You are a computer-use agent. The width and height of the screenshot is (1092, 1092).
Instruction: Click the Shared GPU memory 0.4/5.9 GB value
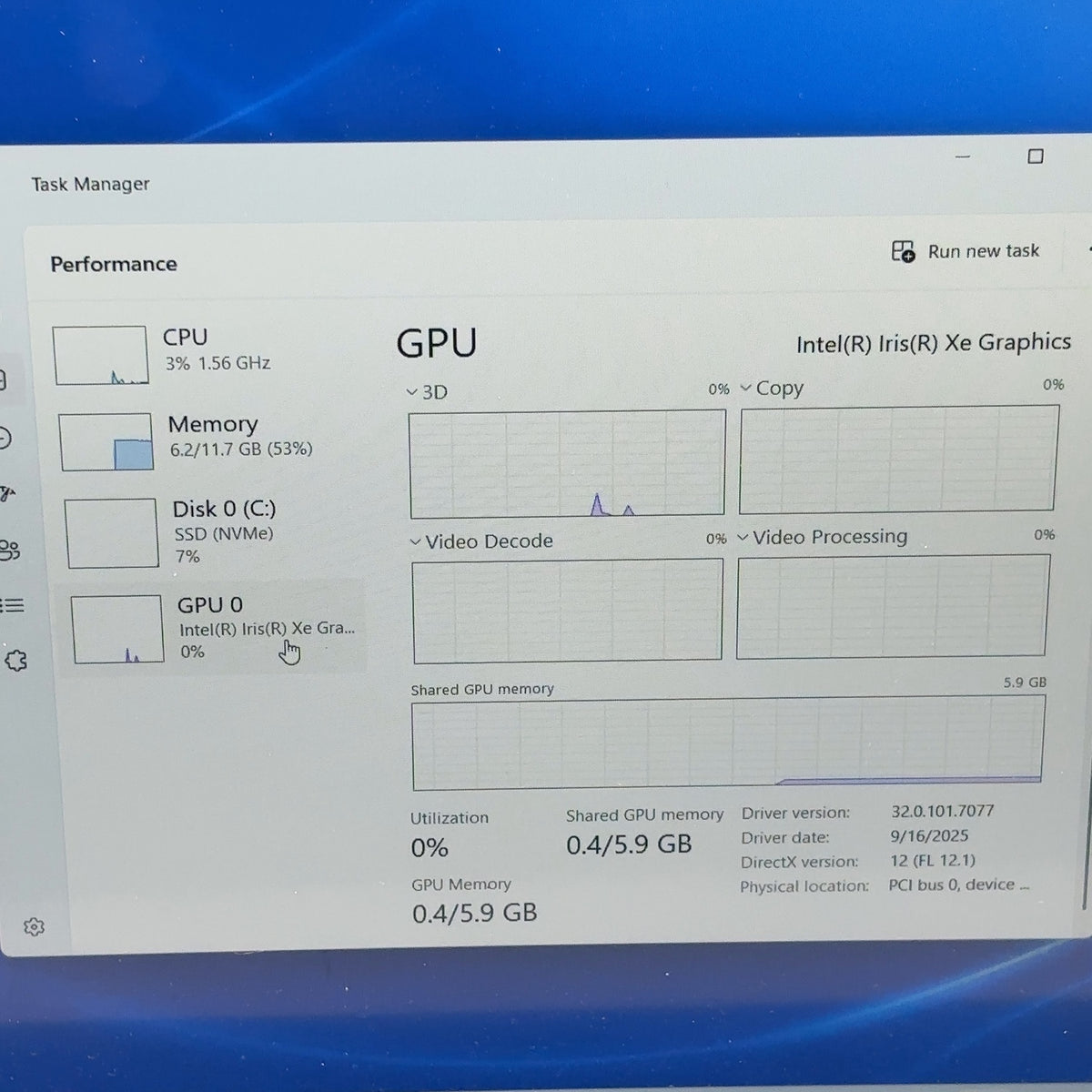(x=629, y=844)
